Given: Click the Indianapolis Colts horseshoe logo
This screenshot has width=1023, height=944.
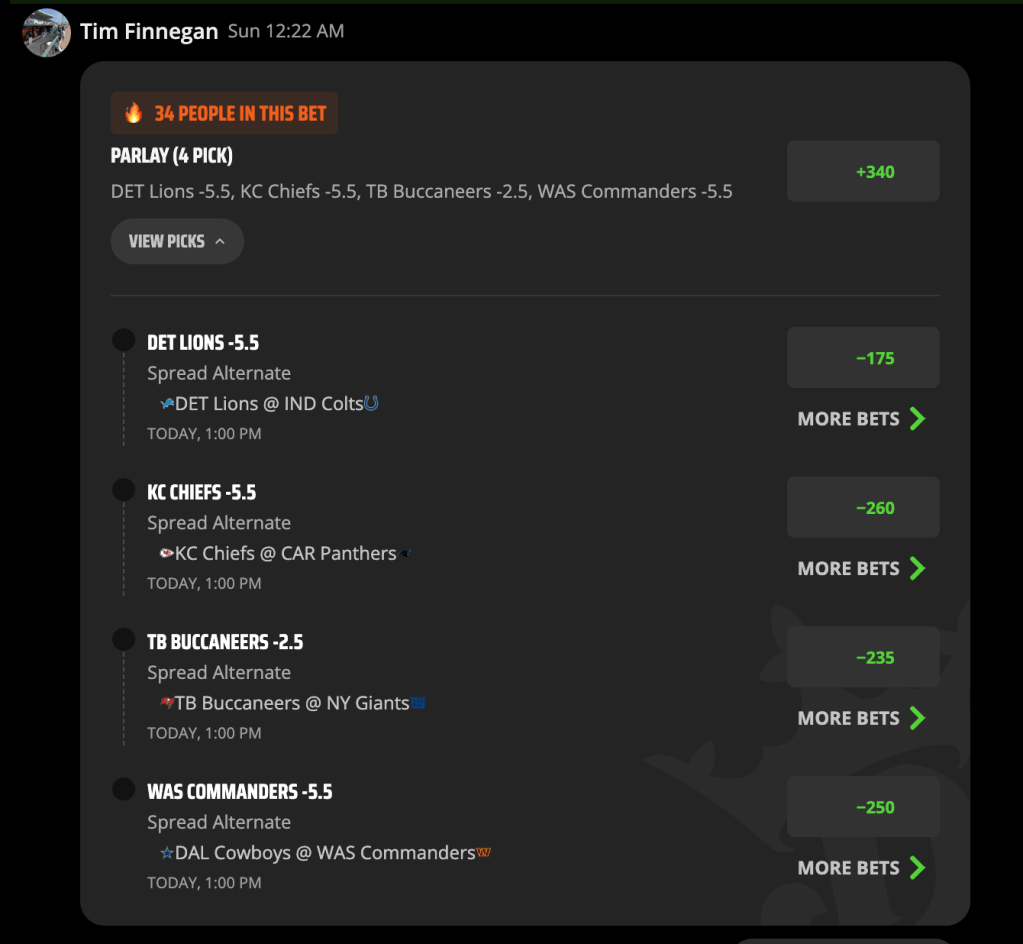Looking at the screenshot, I should [x=371, y=403].
